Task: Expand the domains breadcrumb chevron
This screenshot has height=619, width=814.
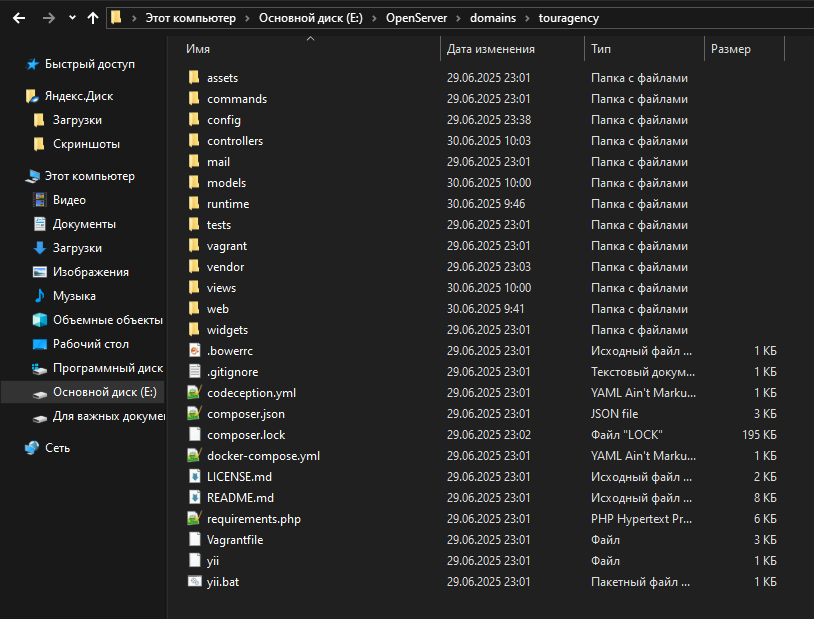Action: click(527, 19)
